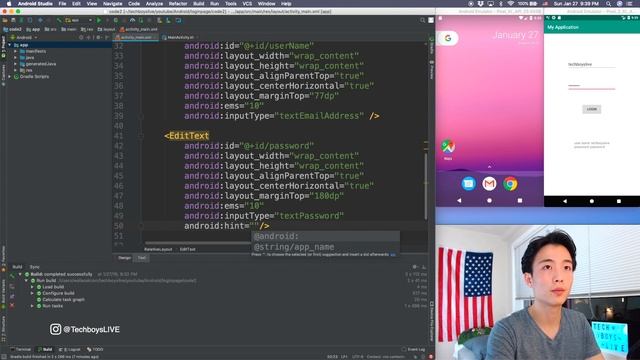The image size is (640, 360).
Task: Click the password field on right emulator
Action: click(x=591, y=86)
